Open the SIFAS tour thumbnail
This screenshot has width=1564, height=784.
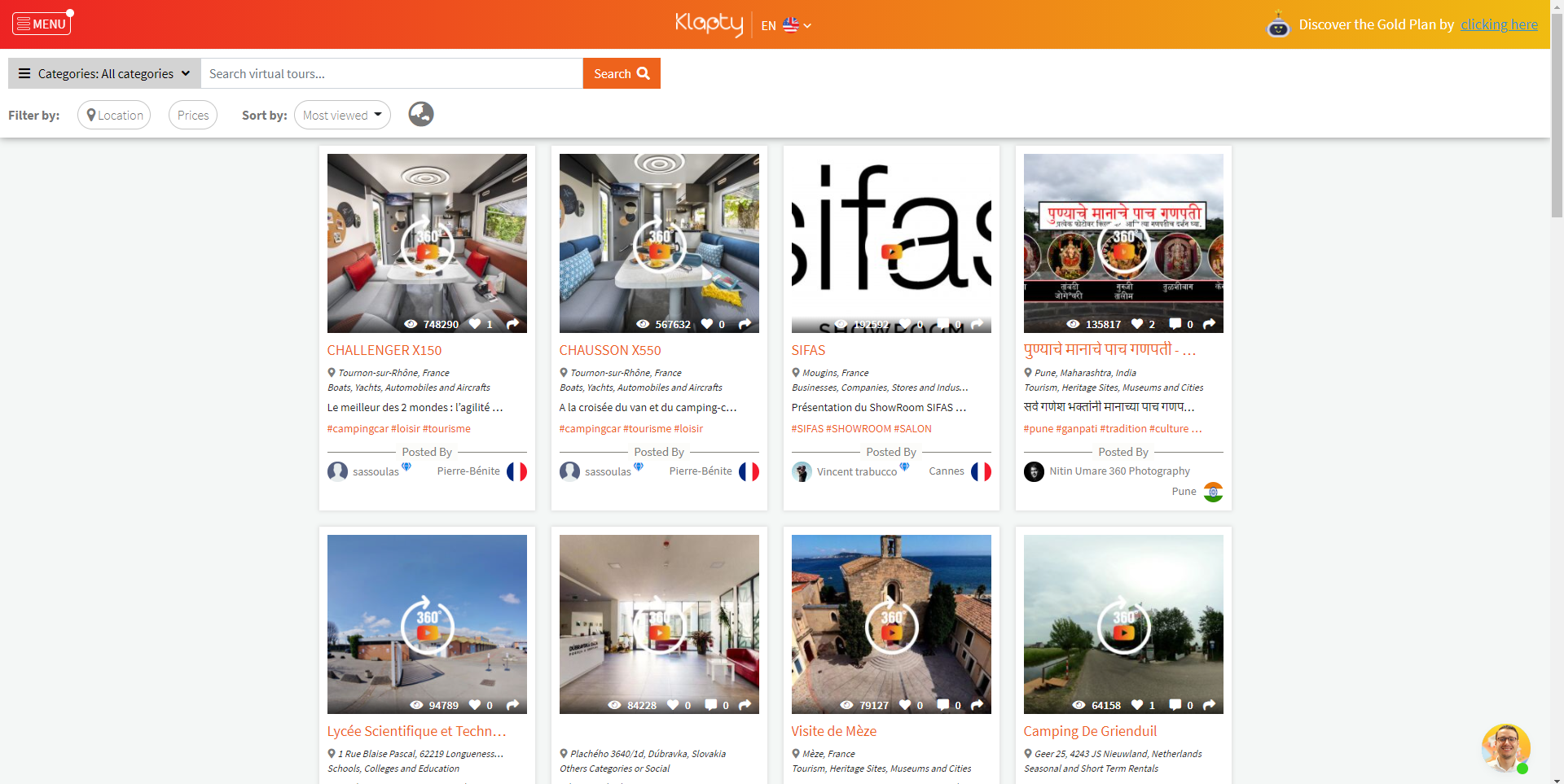click(x=891, y=243)
